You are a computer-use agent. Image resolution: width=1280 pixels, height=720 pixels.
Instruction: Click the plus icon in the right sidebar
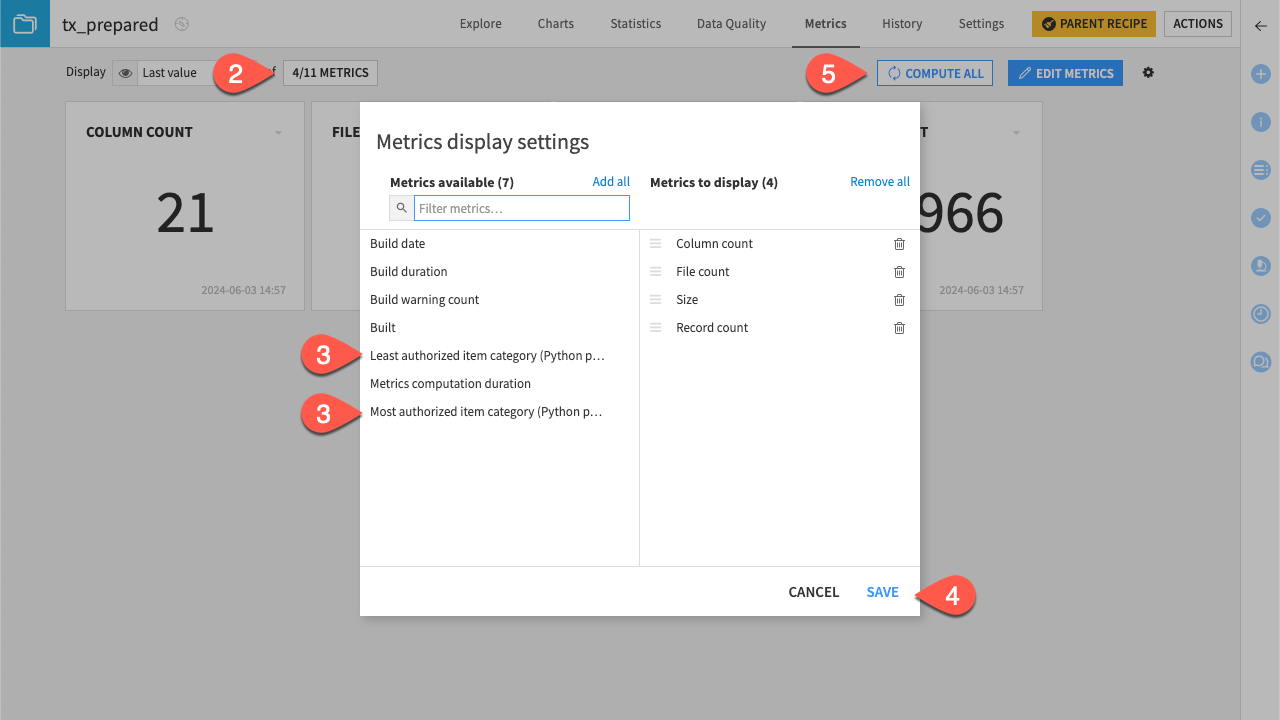pyautogui.click(x=1260, y=74)
